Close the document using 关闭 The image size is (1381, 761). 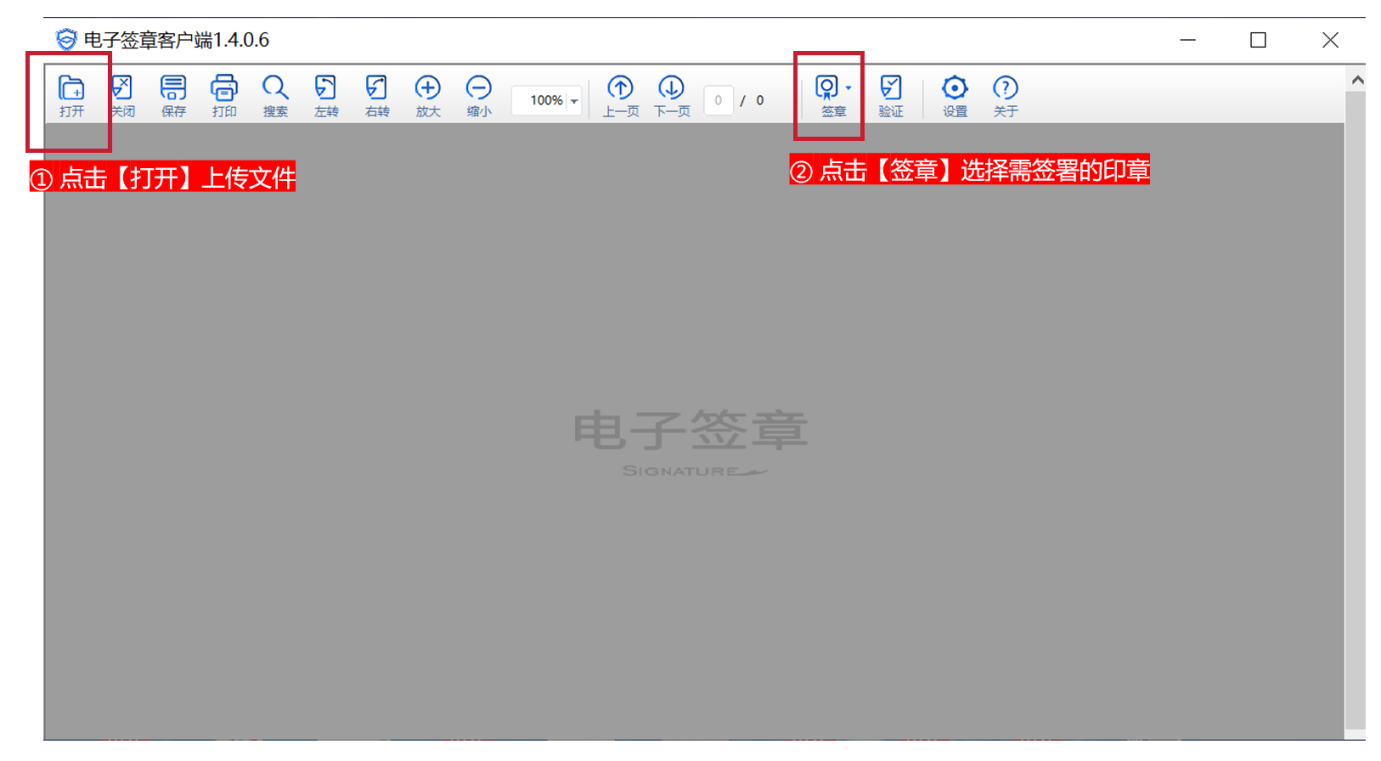122,96
